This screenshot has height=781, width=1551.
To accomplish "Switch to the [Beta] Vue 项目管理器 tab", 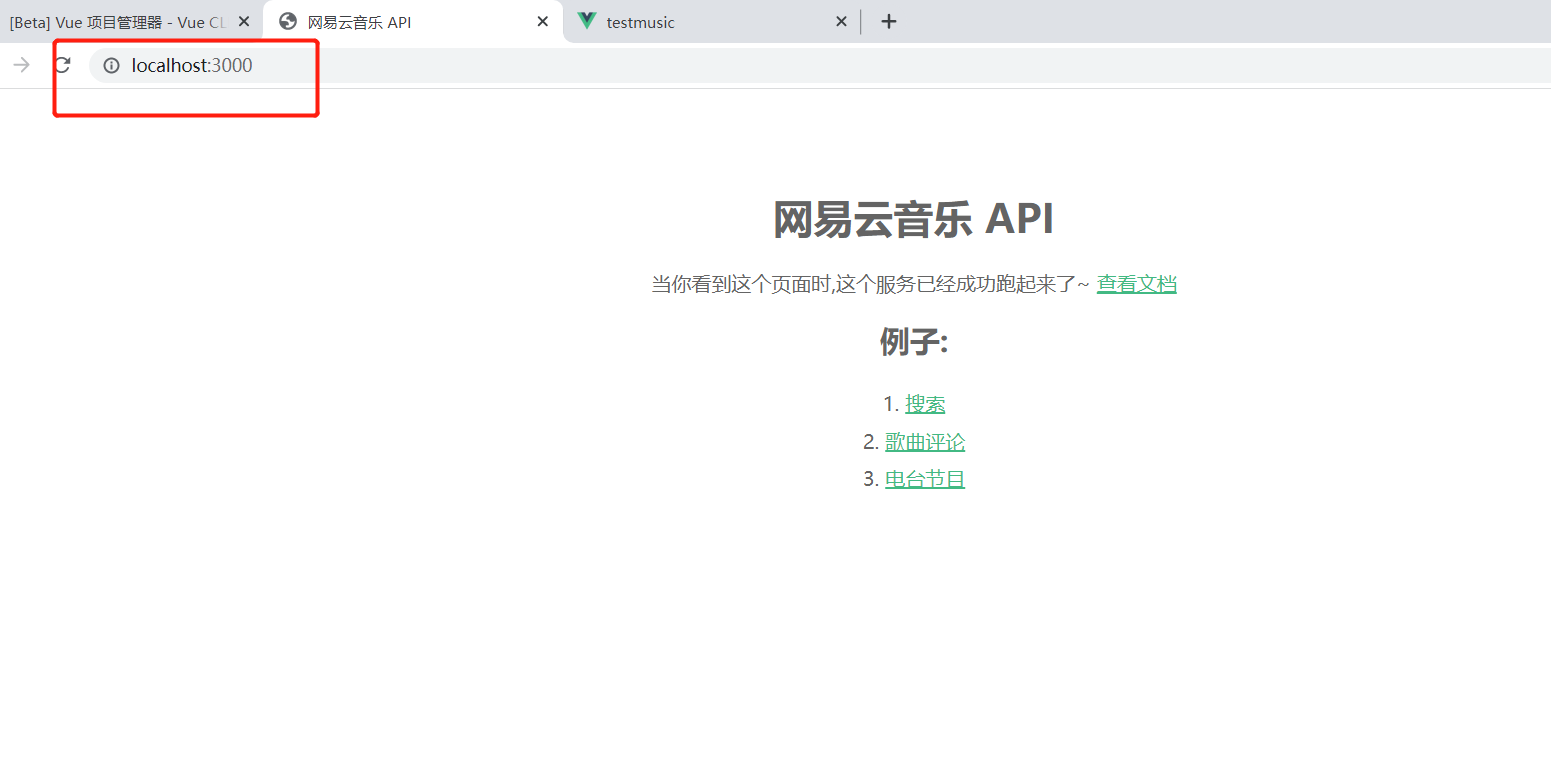I will [x=131, y=22].
